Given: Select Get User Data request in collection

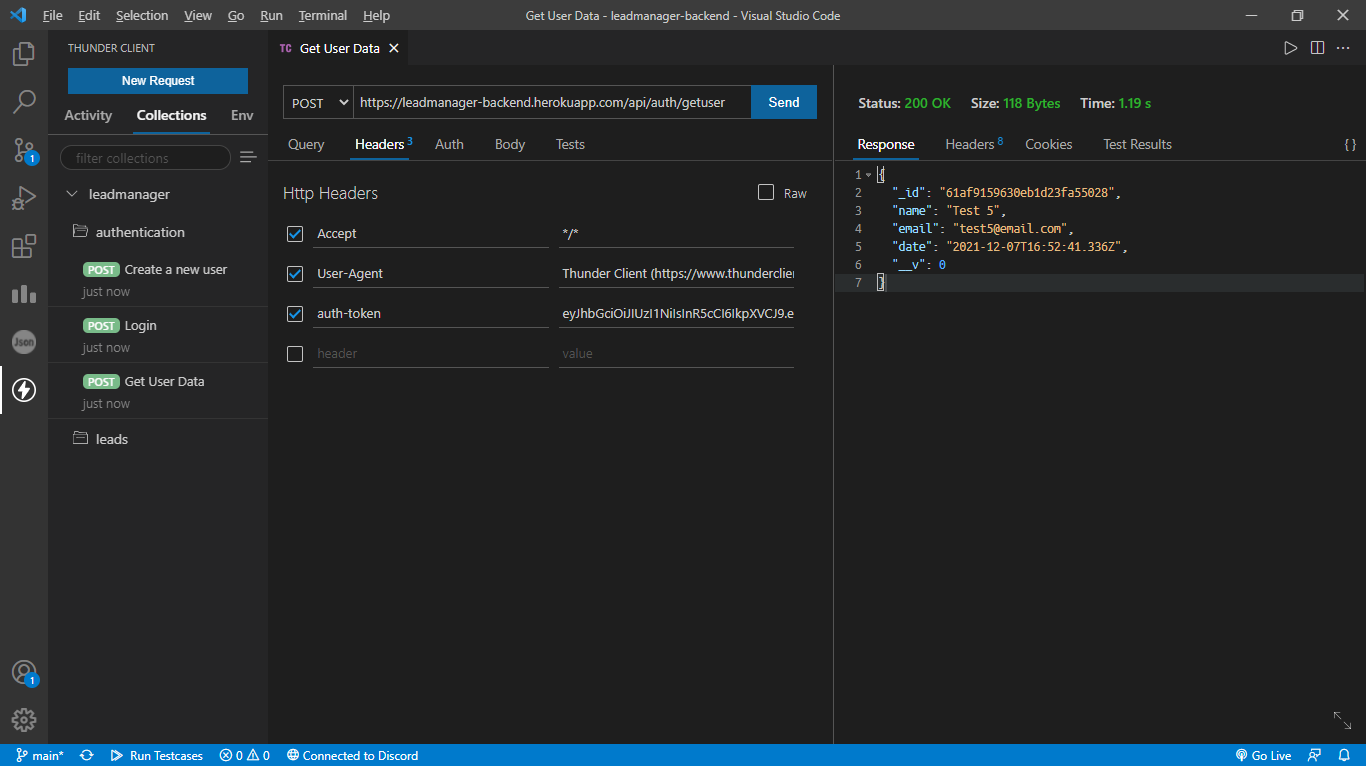Looking at the screenshot, I should coord(158,391).
